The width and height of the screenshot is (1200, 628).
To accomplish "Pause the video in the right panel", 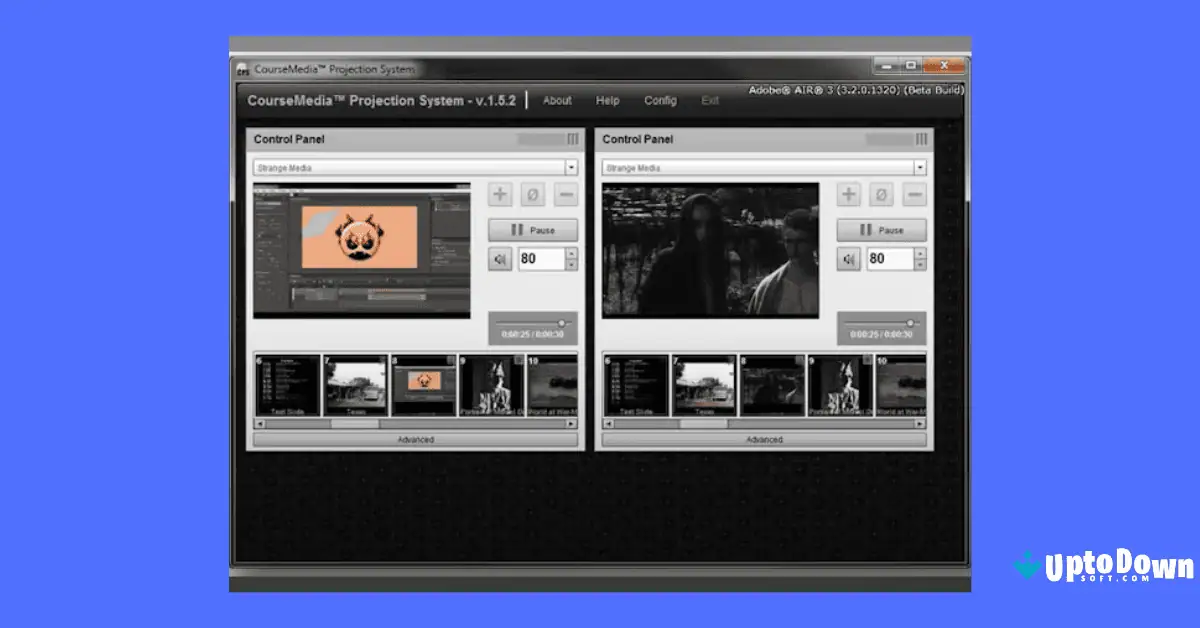I will pyautogui.click(x=881, y=228).
